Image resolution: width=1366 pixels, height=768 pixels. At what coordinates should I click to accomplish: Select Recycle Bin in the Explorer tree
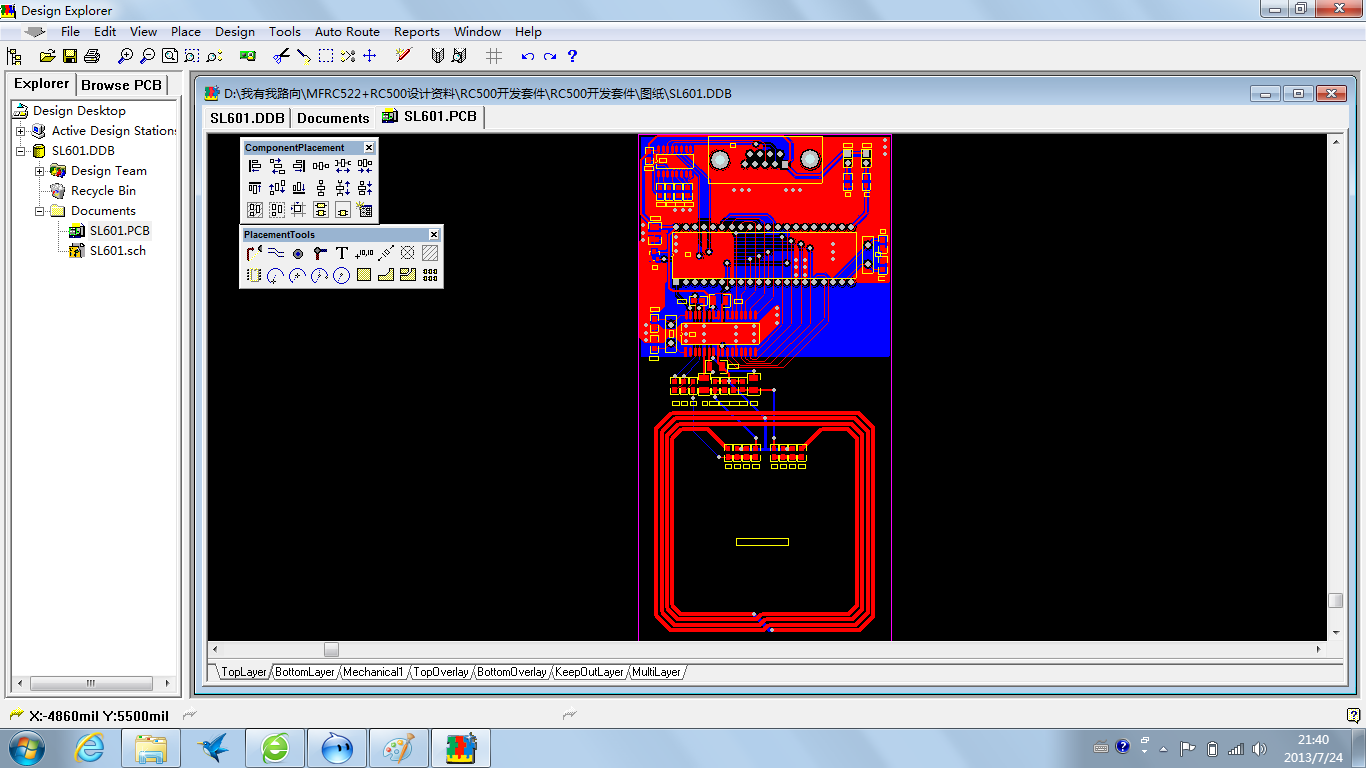click(103, 191)
